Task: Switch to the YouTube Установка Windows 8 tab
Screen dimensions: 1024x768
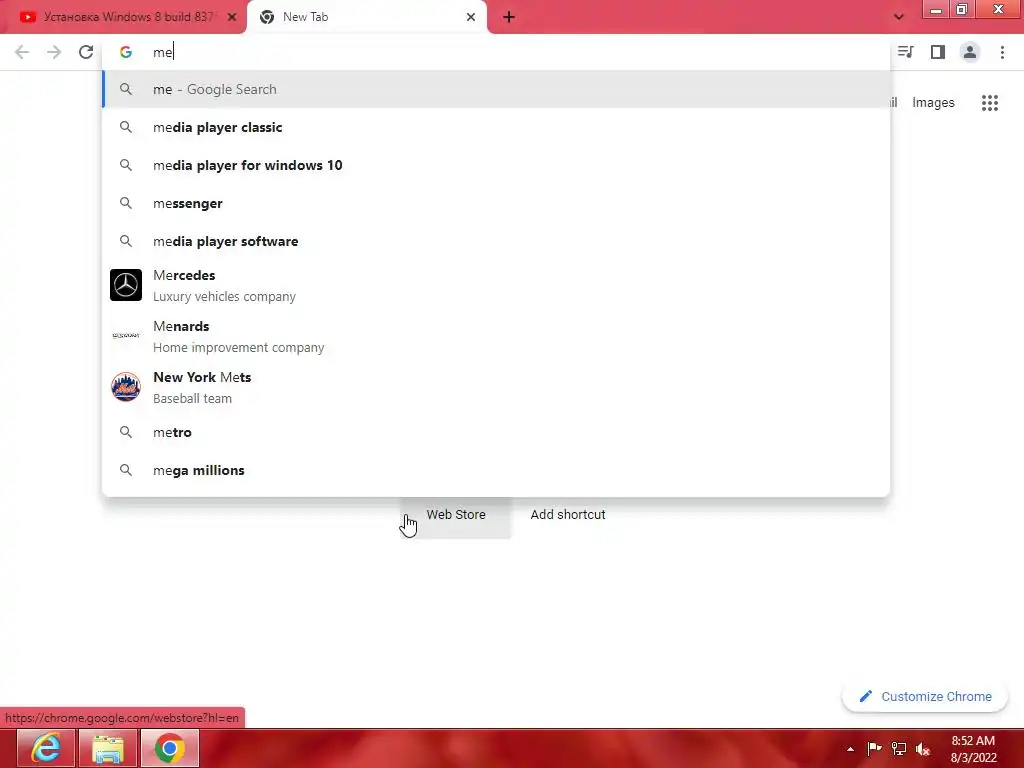Action: tap(124, 17)
